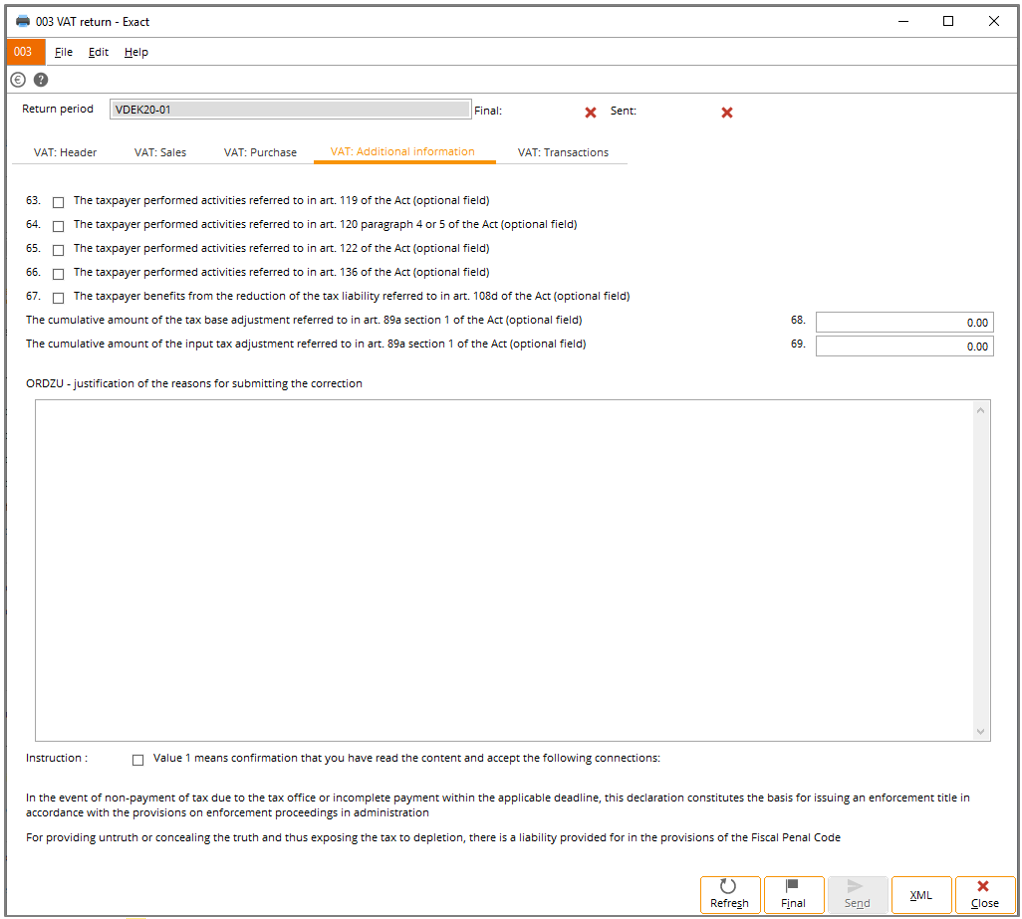Click the red X next to Final
The height and width of the screenshot is (919, 1022).
pos(591,112)
